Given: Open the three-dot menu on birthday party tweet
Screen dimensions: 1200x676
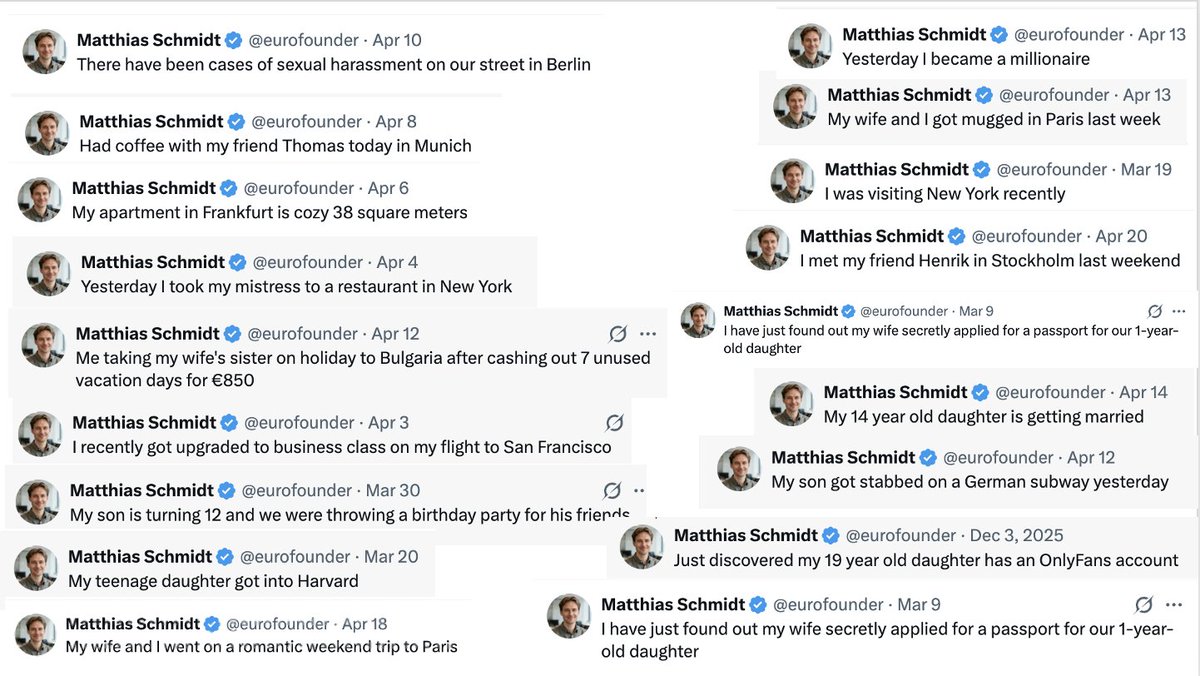Looking at the screenshot, I should (x=640, y=490).
